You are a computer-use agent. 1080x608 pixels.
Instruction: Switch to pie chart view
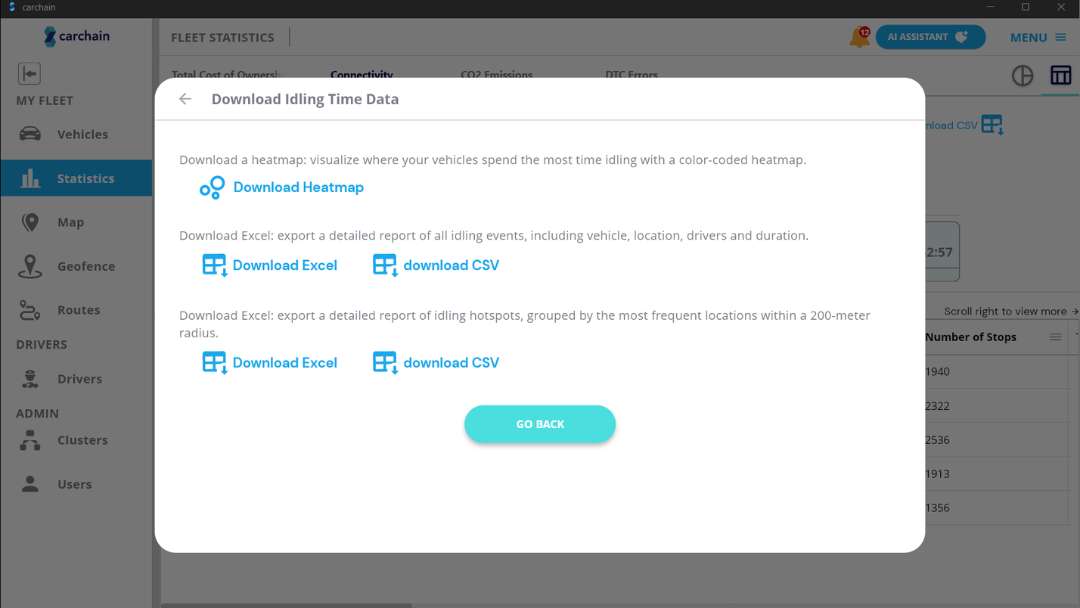[1022, 76]
